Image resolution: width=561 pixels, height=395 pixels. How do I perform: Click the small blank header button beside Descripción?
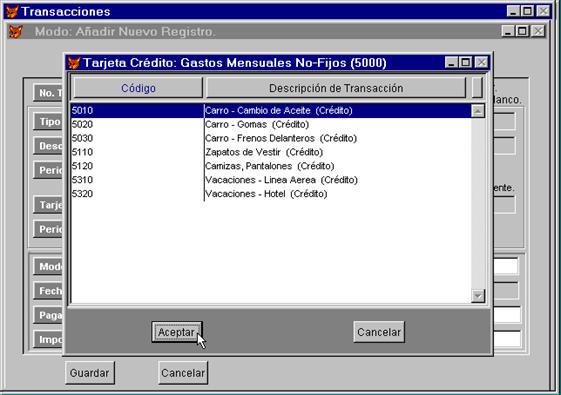coord(477,88)
